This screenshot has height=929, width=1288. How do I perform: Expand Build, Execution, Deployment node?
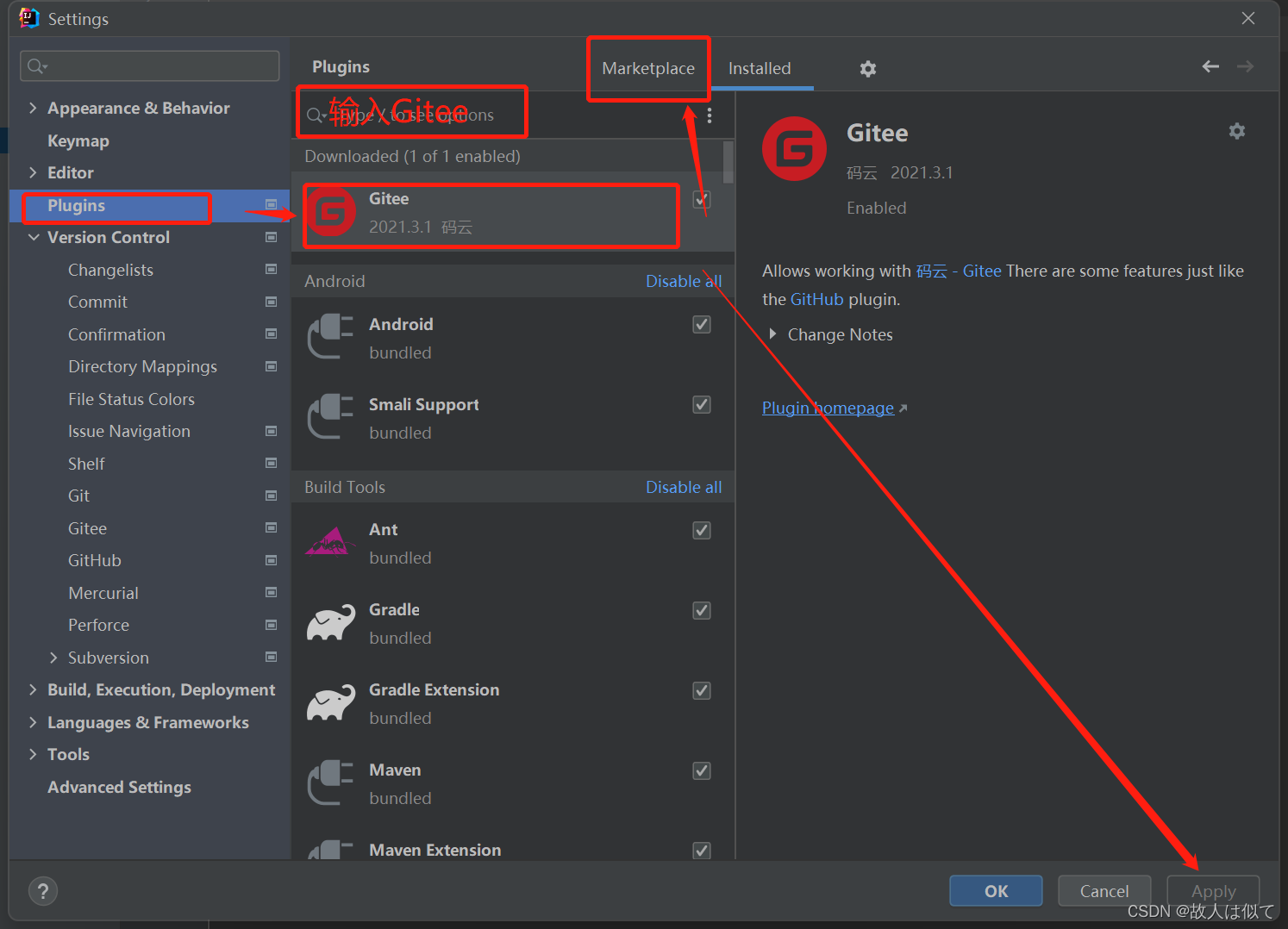[33, 689]
